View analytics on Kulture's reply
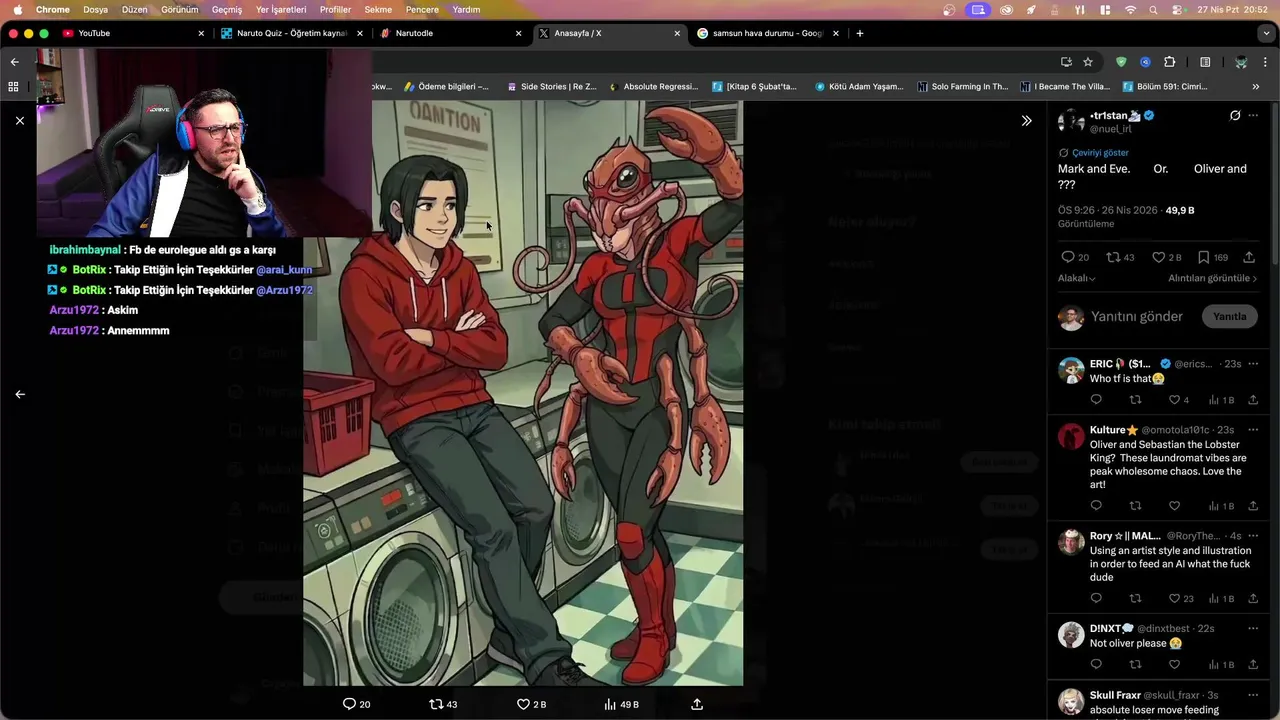This screenshot has height=720, width=1280. click(x=1221, y=506)
